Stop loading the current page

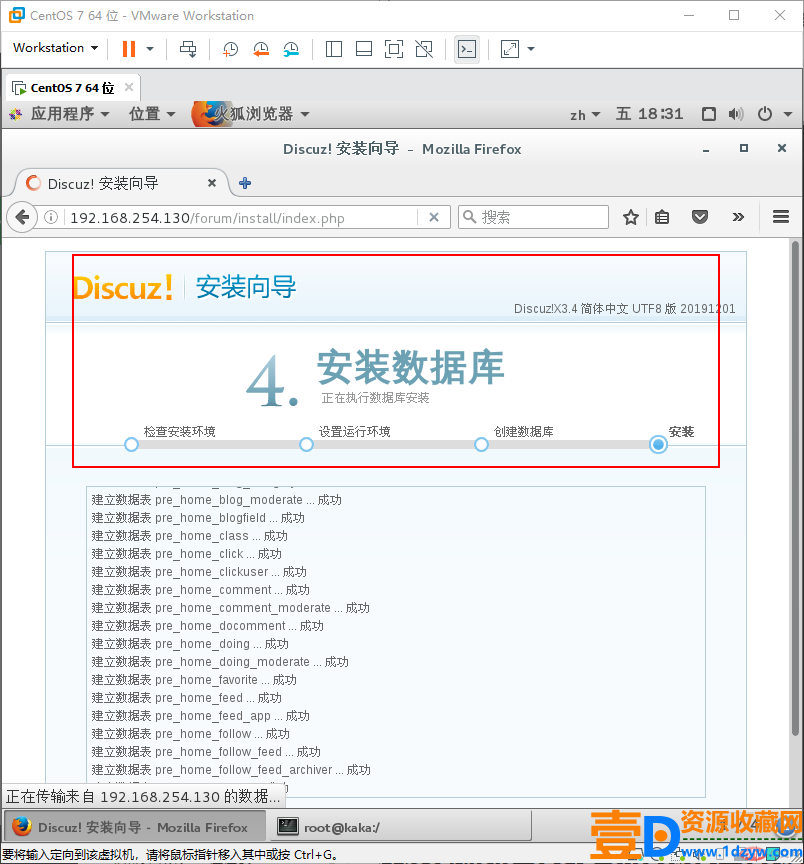click(434, 218)
